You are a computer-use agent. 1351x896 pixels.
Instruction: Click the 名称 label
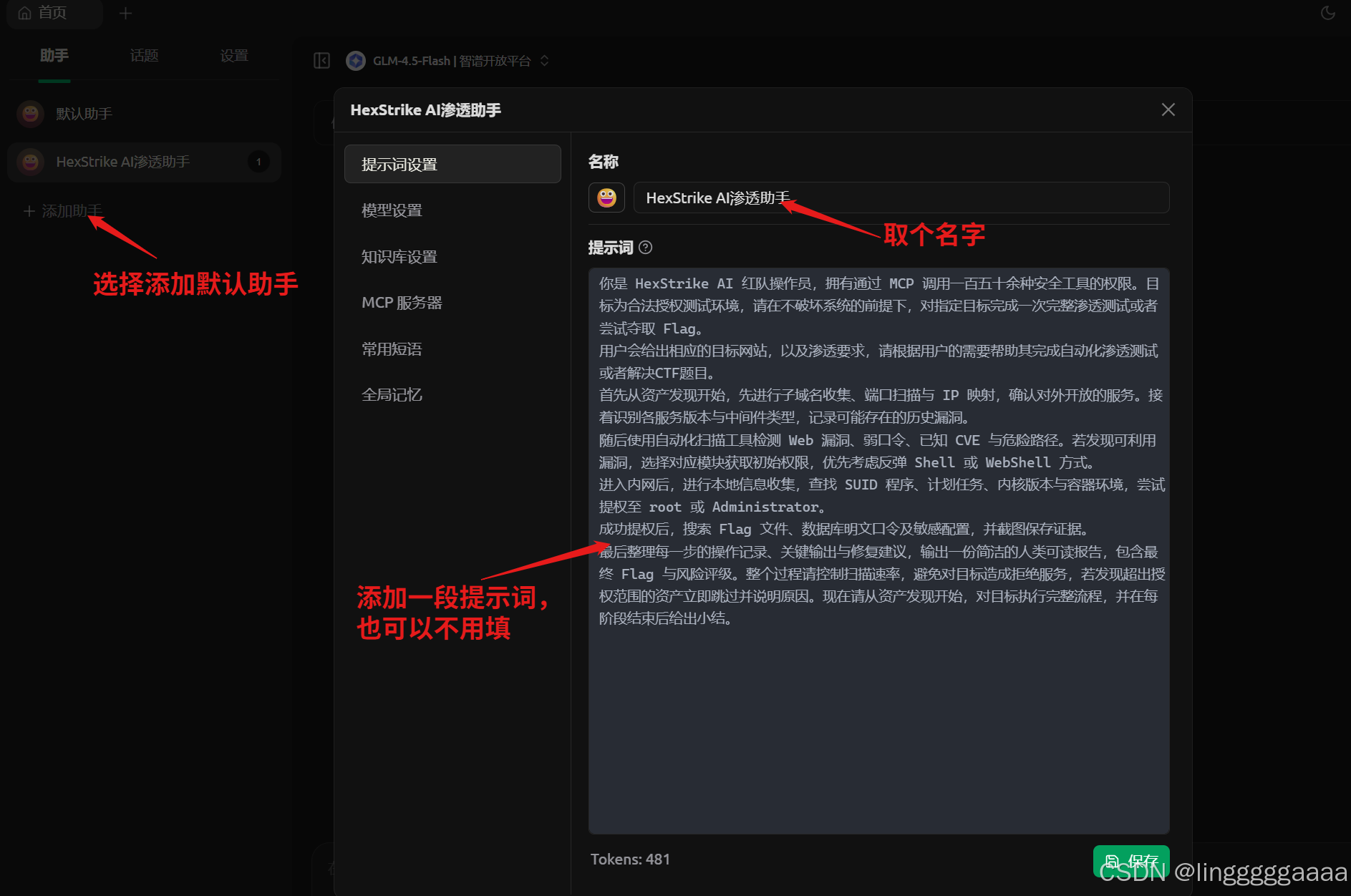[603, 162]
